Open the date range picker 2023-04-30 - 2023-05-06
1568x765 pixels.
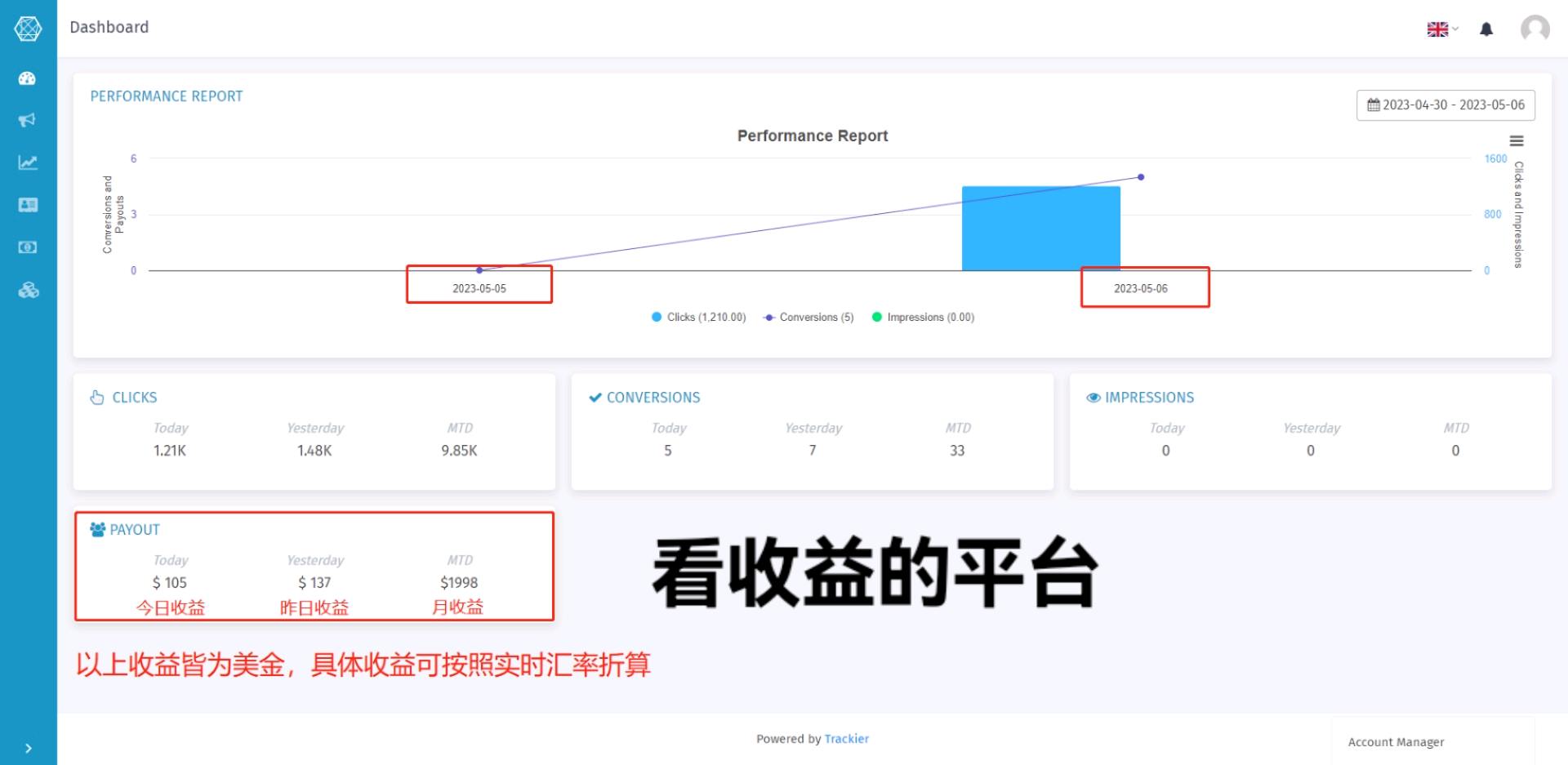tap(1445, 105)
